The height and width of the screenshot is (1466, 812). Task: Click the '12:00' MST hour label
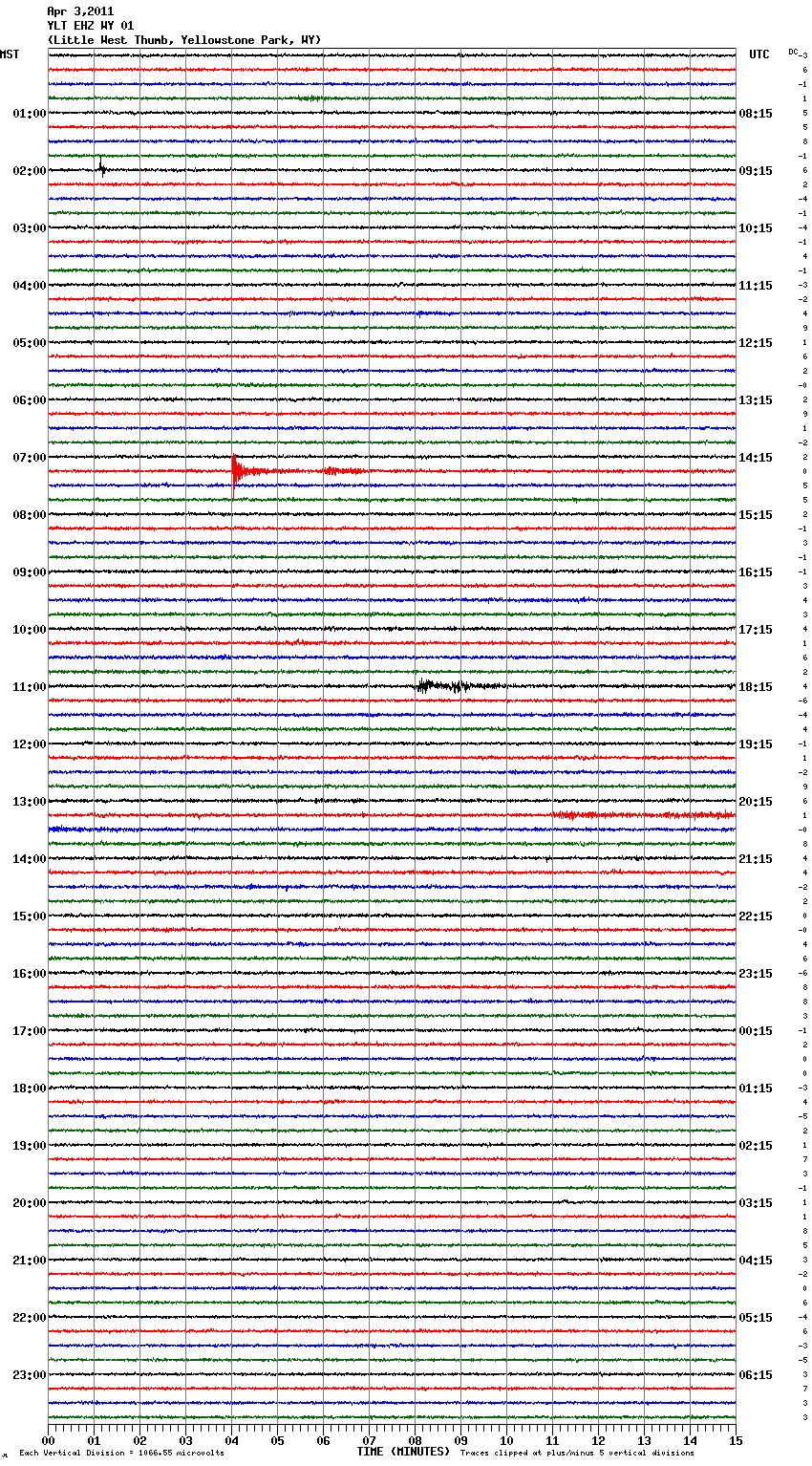coord(29,744)
